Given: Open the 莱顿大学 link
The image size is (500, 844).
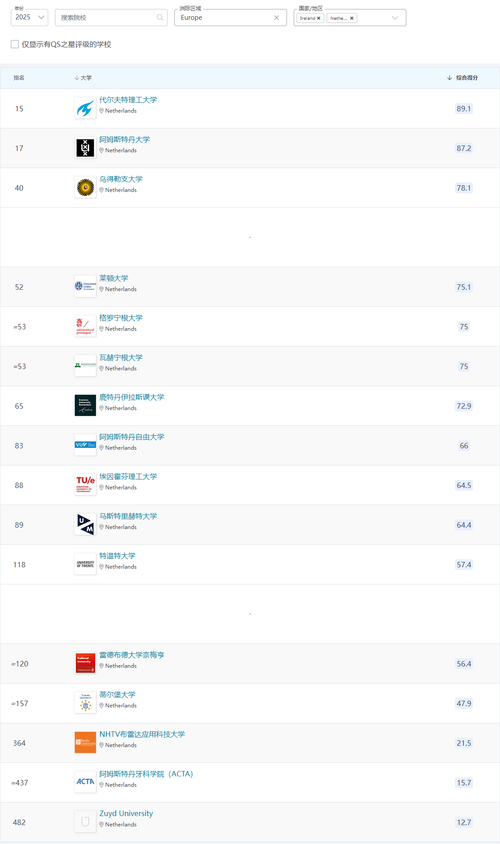Looking at the screenshot, I should pos(114,278).
